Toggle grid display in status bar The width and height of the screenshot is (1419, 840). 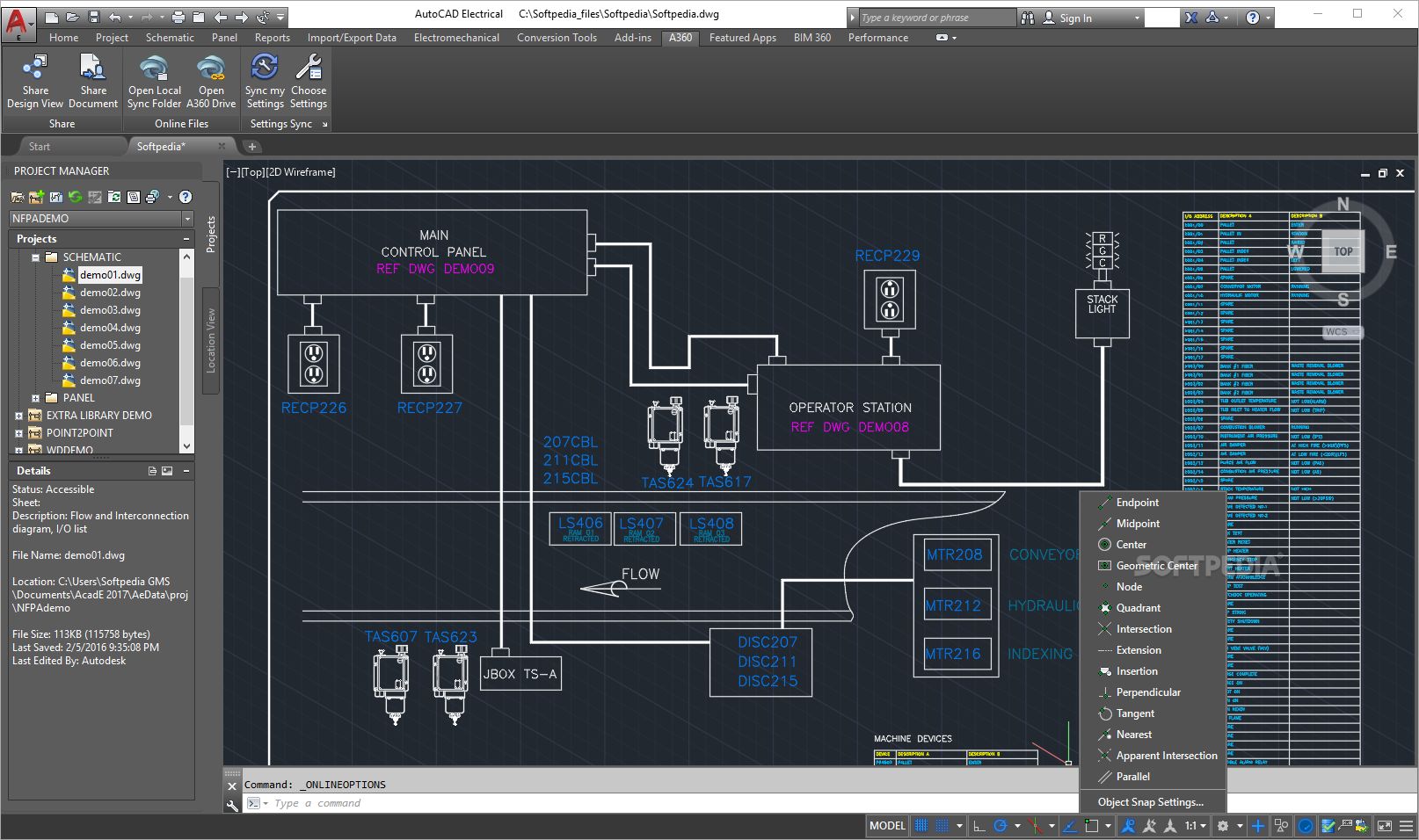pos(921,826)
